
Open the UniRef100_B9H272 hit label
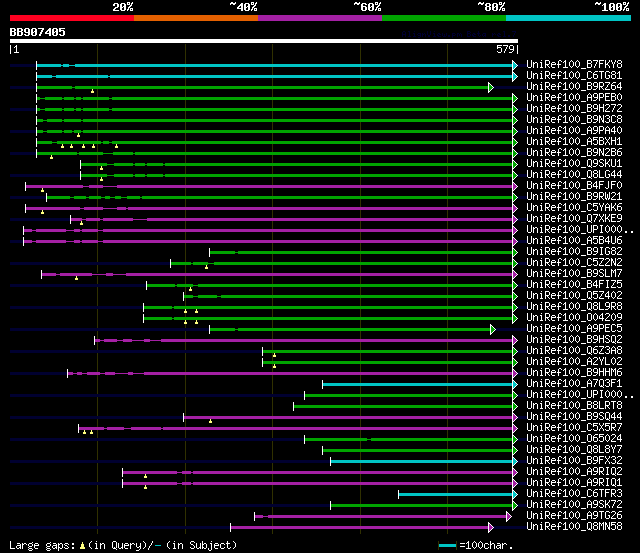(x=574, y=109)
